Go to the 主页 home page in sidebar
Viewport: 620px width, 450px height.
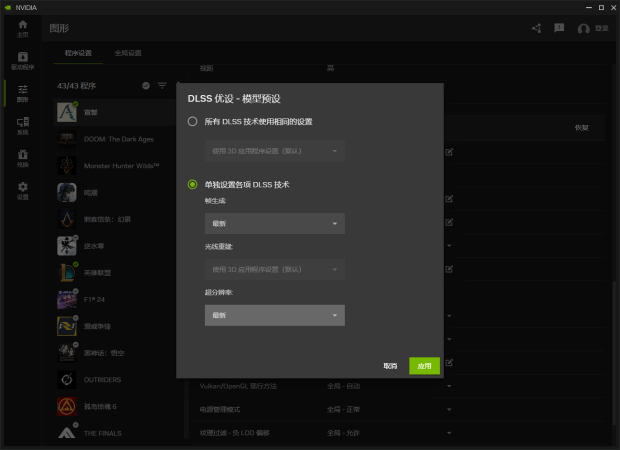tap(23, 28)
